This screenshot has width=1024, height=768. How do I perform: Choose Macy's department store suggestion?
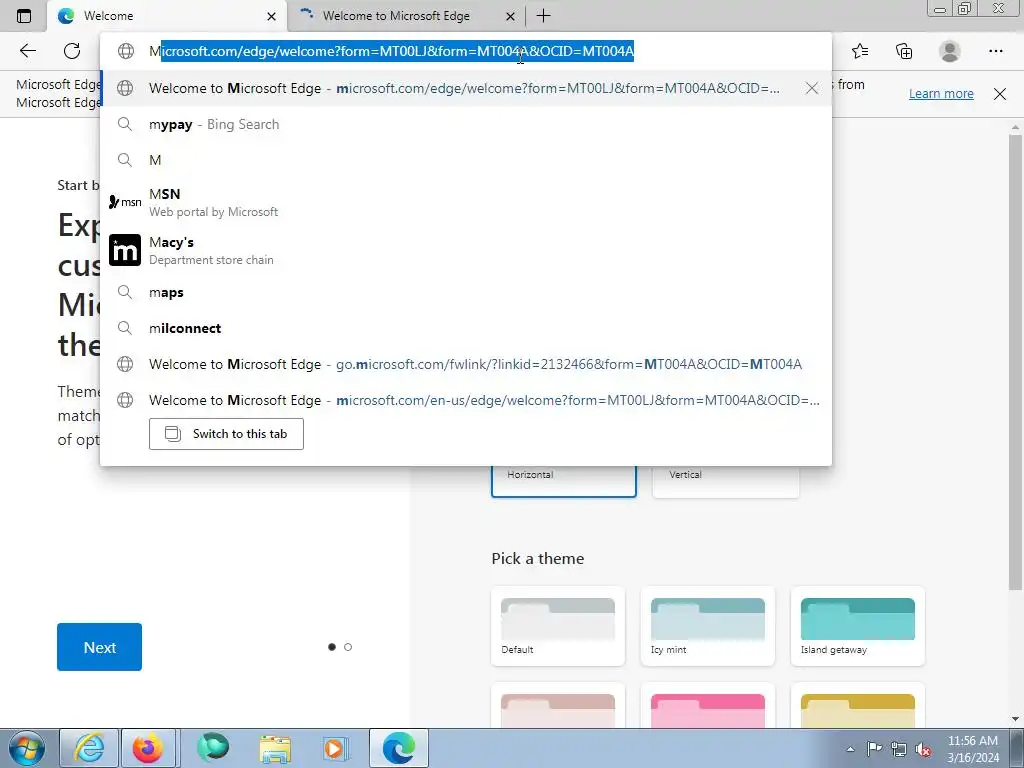click(x=466, y=250)
